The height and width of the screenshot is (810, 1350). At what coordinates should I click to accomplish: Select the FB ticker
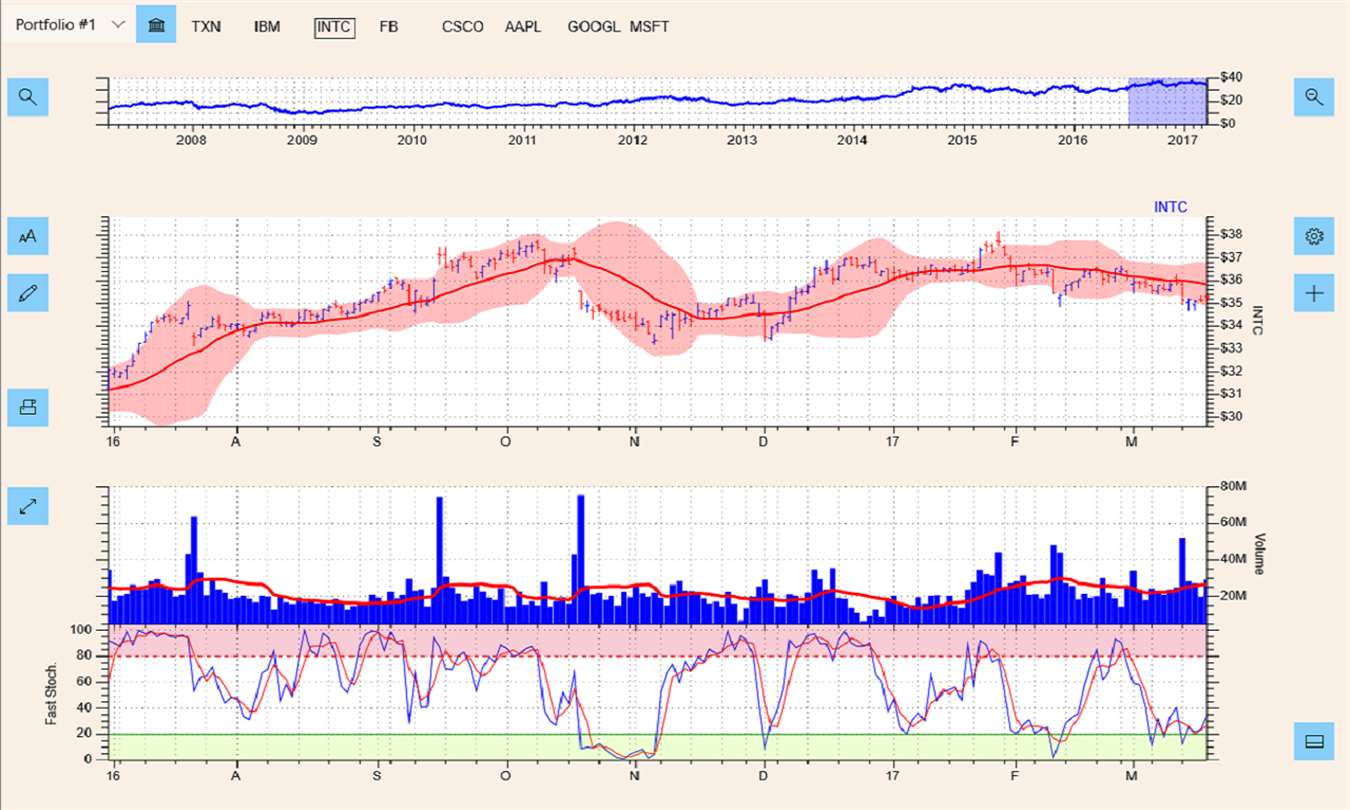click(x=389, y=27)
